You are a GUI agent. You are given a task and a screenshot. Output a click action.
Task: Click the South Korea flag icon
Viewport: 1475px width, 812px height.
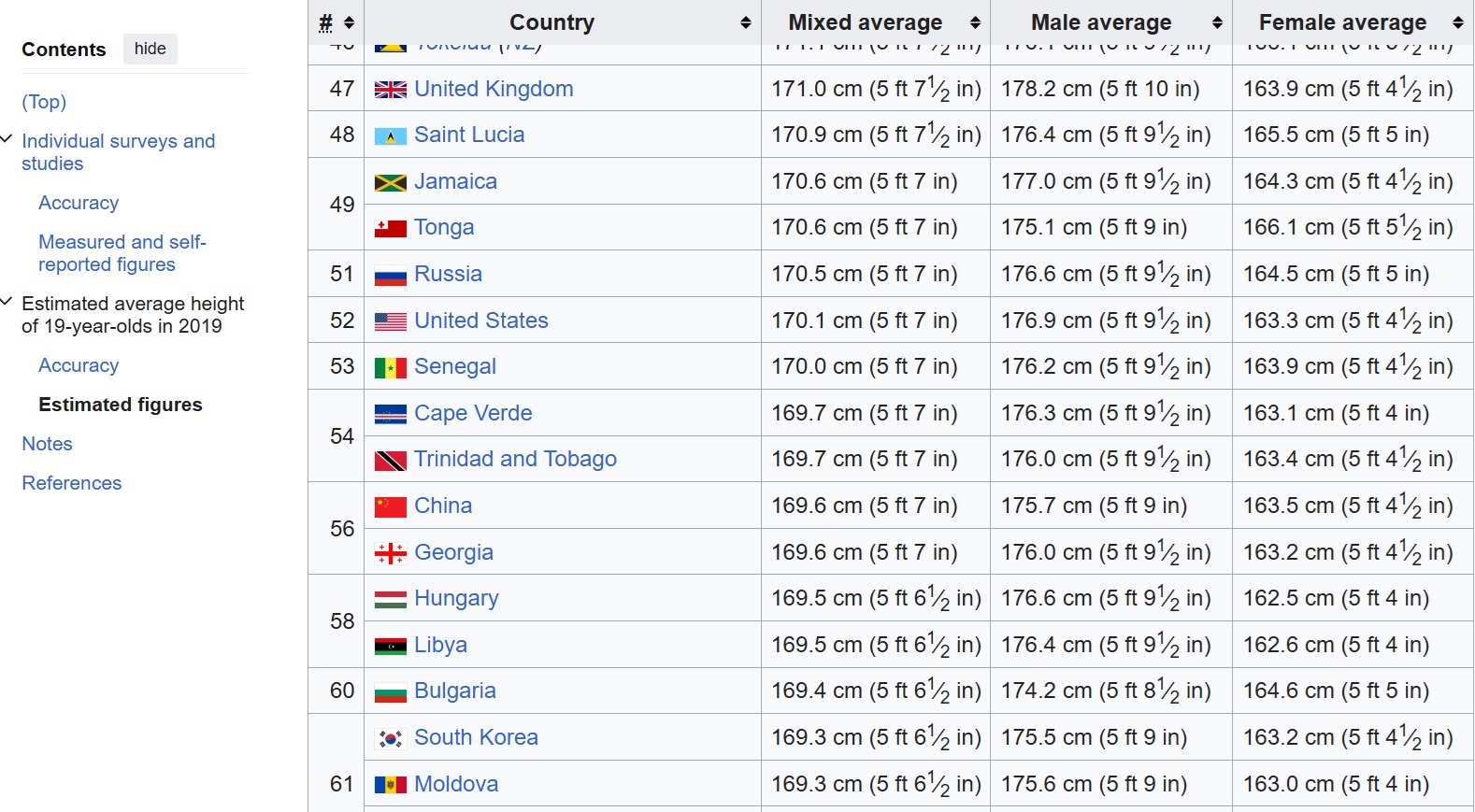[390, 739]
